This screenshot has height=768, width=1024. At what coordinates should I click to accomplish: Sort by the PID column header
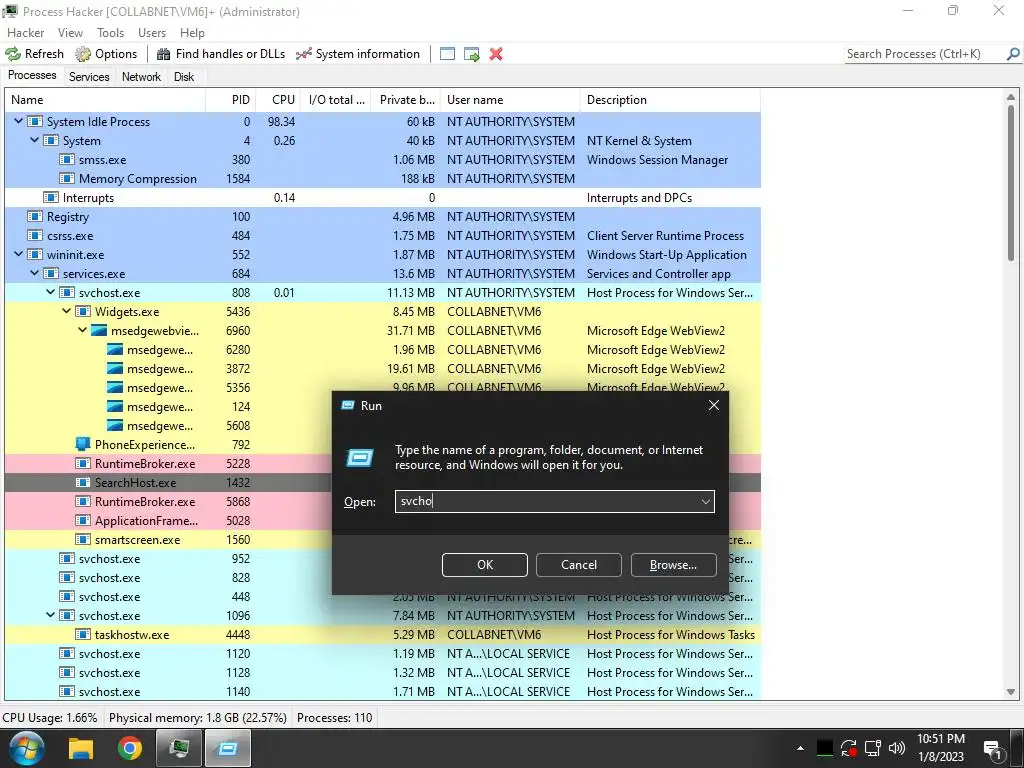(231, 100)
